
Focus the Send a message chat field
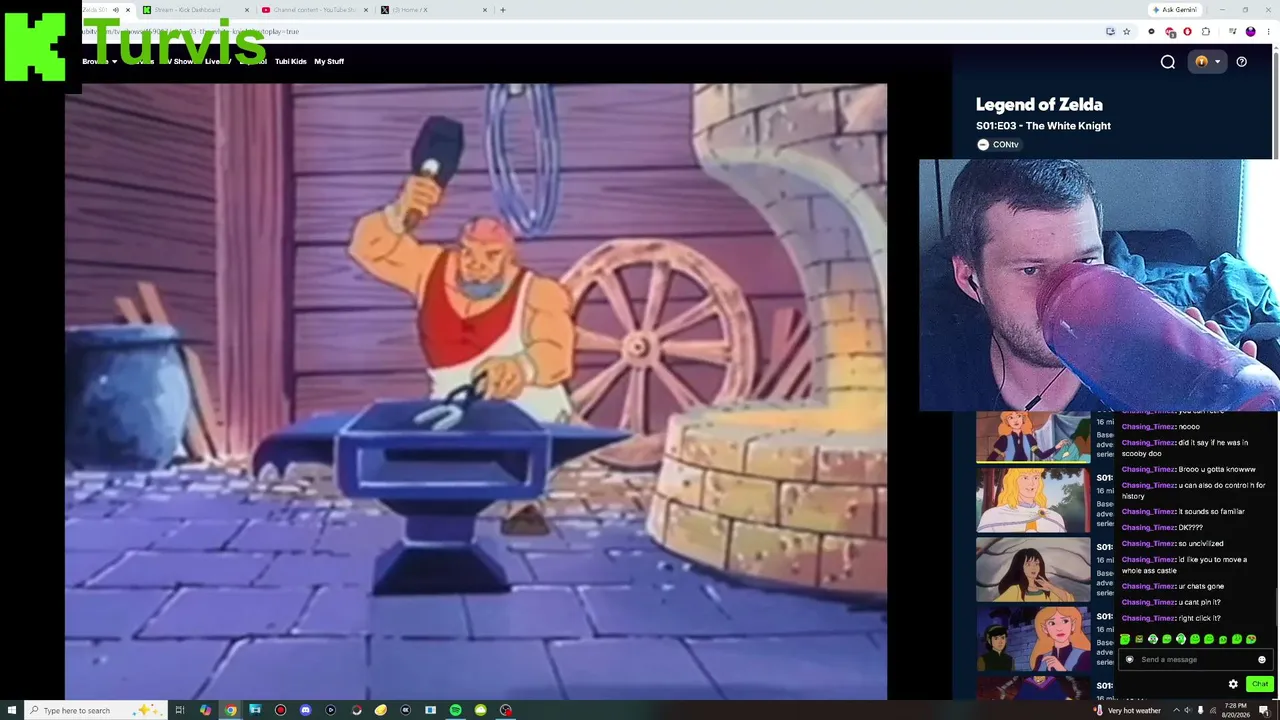click(1195, 660)
